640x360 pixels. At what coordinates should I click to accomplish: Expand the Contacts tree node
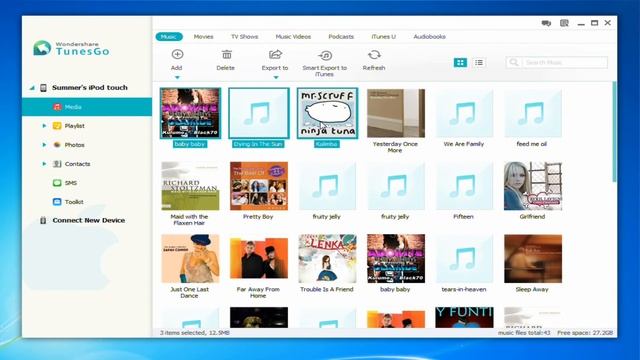pos(44,164)
